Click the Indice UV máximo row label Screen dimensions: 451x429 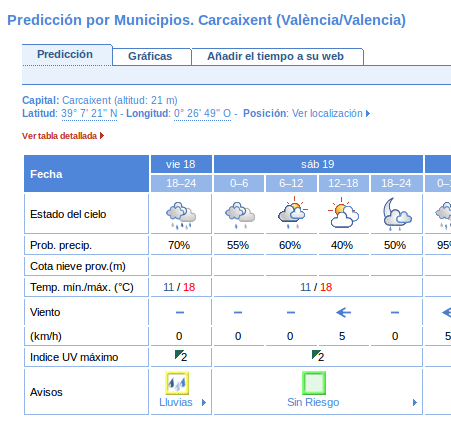point(74,357)
